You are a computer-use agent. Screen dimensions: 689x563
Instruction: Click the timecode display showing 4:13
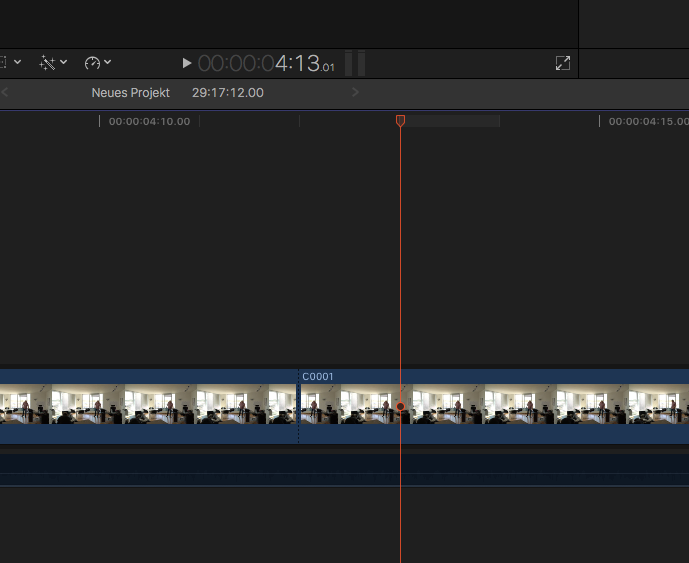(x=266, y=63)
